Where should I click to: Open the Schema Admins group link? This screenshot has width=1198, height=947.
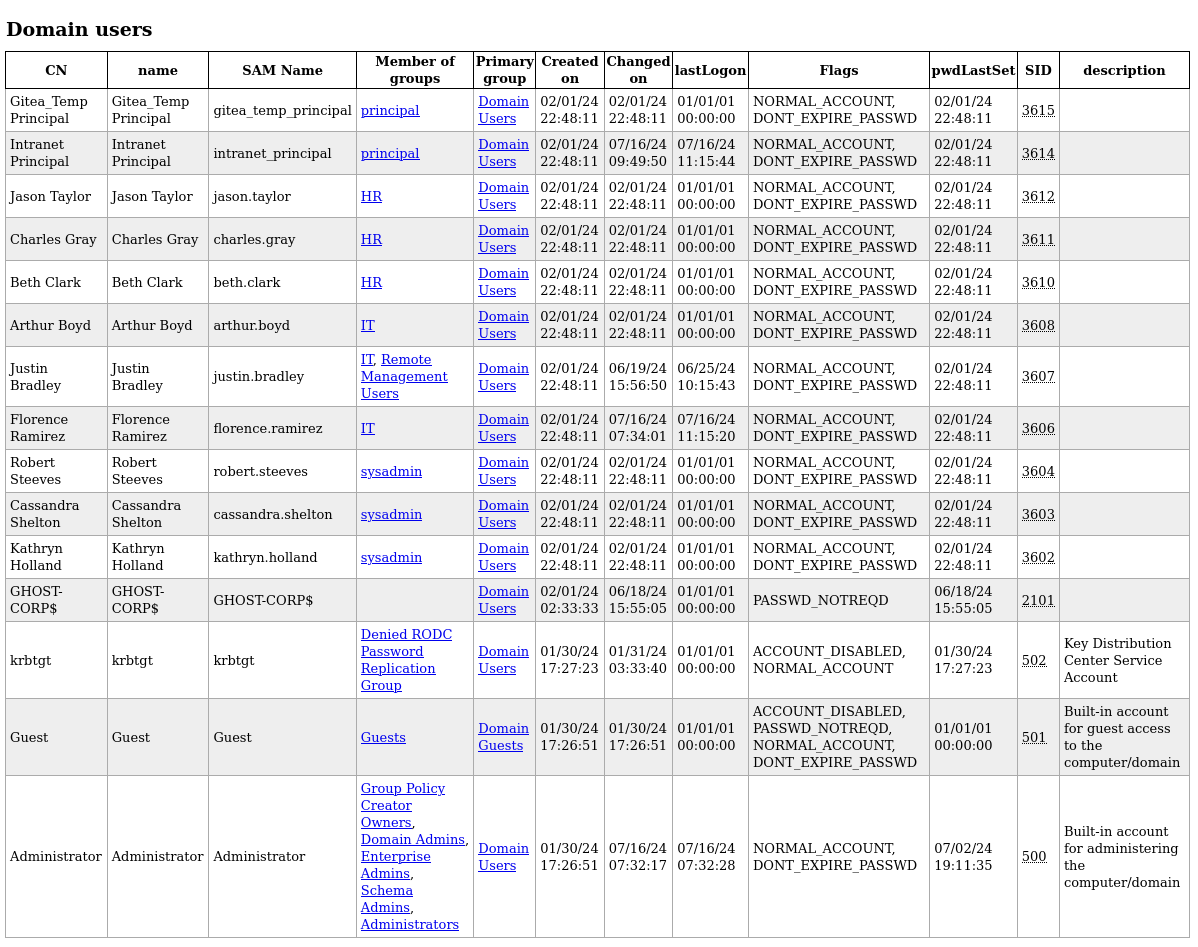[x=387, y=899]
